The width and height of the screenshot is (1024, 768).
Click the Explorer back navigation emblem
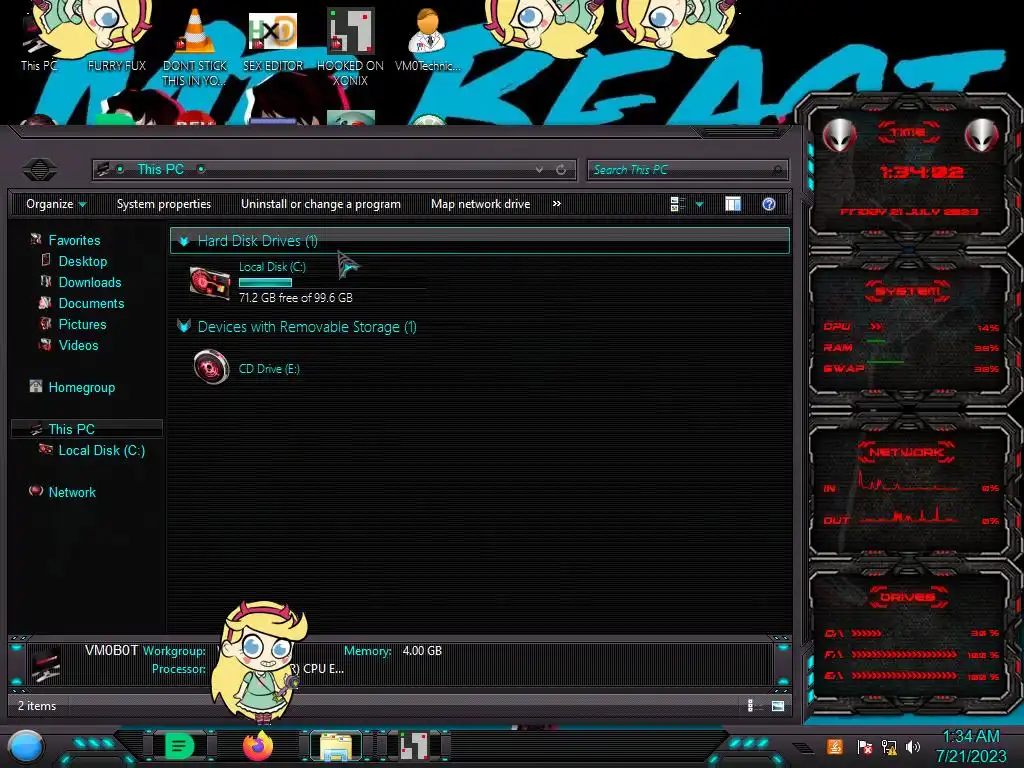coord(39,170)
